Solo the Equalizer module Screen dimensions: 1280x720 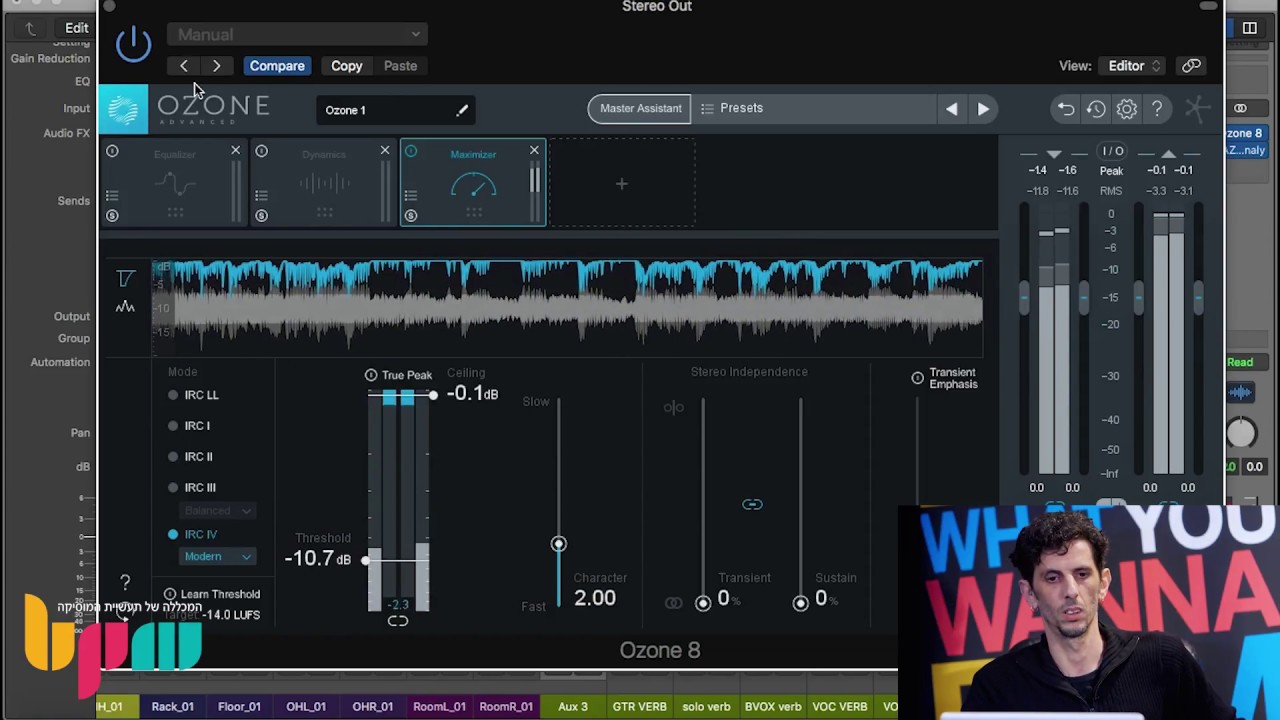112,216
